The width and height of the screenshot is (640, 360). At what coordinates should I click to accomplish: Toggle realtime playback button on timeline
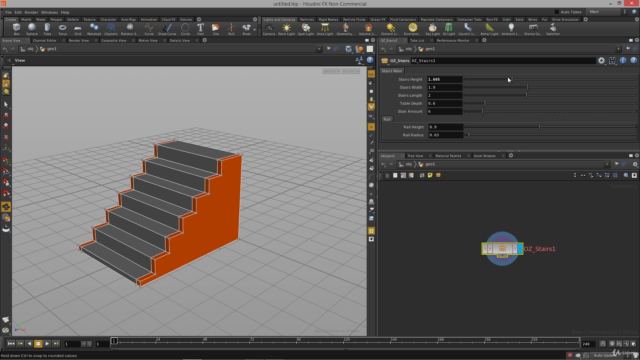(x=603, y=344)
